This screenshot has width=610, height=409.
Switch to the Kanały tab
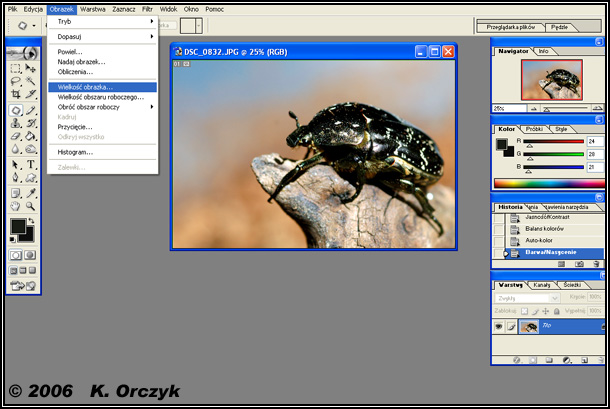pyautogui.click(x=543, y=285)
